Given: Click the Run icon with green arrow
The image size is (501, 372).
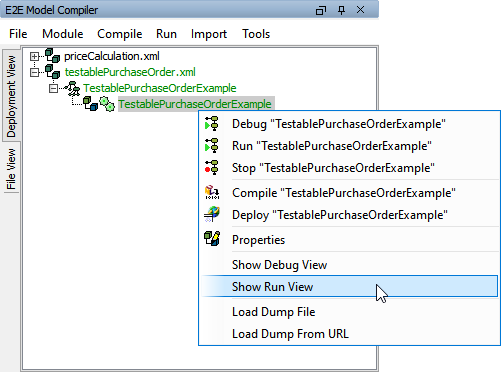Looking at the screenshot, I should click(212, 146).
